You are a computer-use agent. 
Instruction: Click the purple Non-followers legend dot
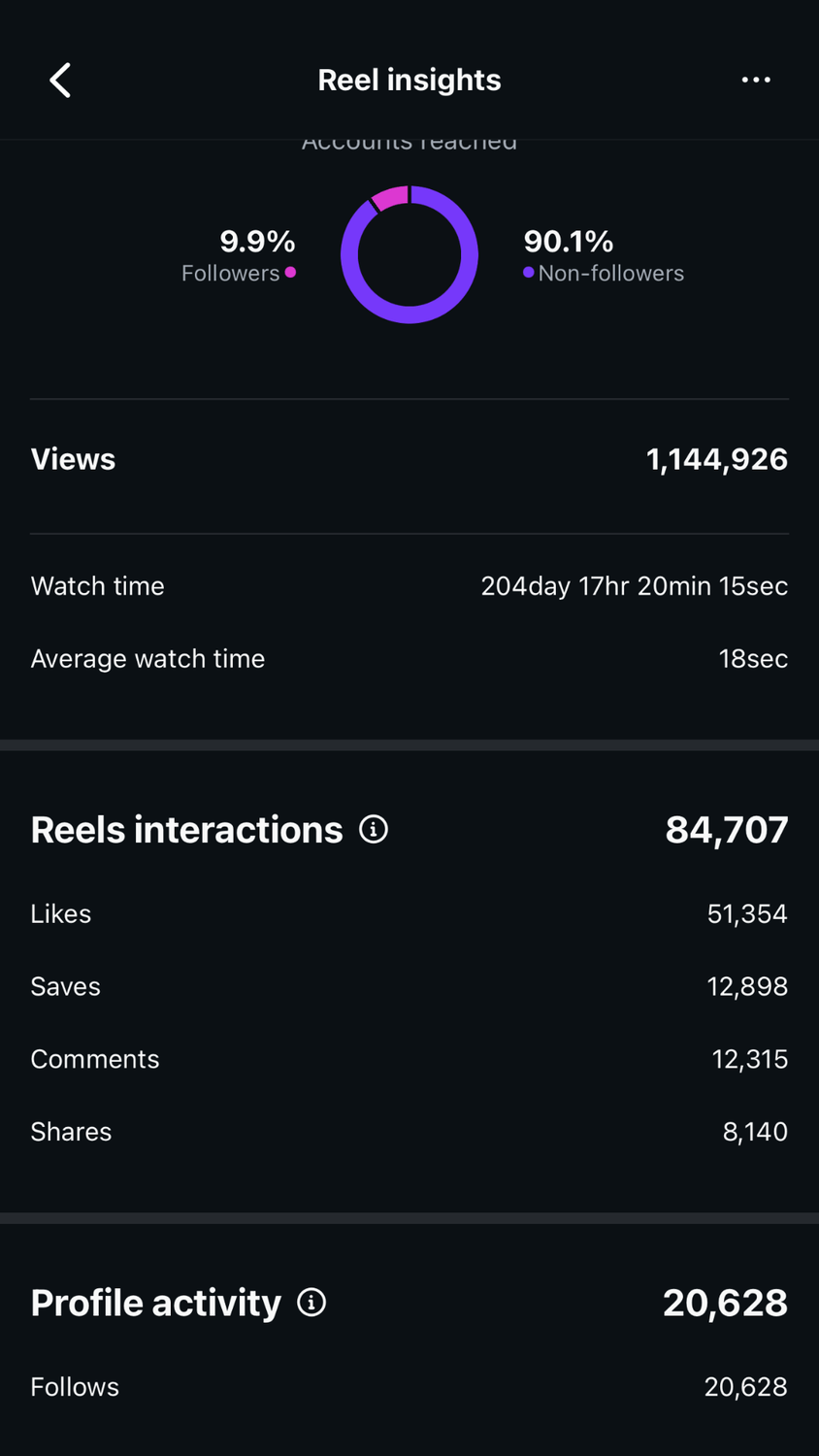point(528,273)
